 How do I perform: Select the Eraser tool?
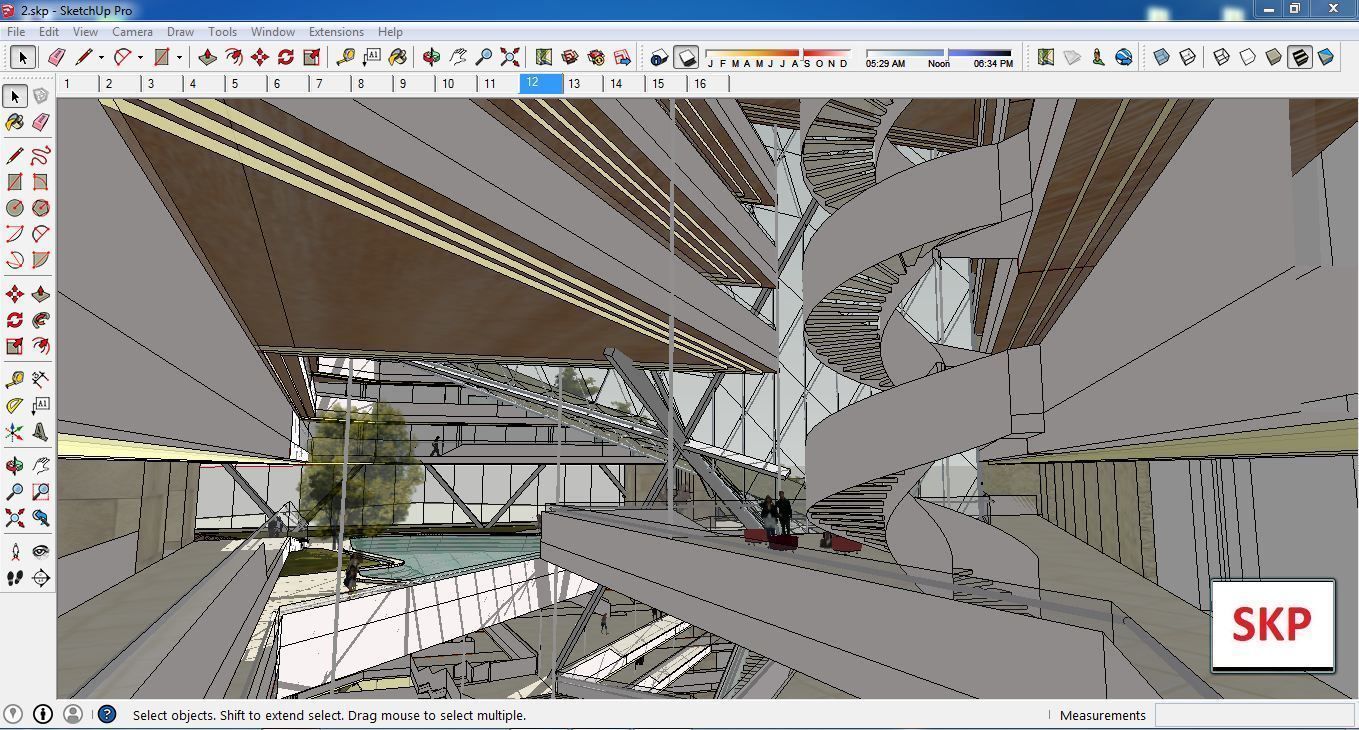point(56,57)
